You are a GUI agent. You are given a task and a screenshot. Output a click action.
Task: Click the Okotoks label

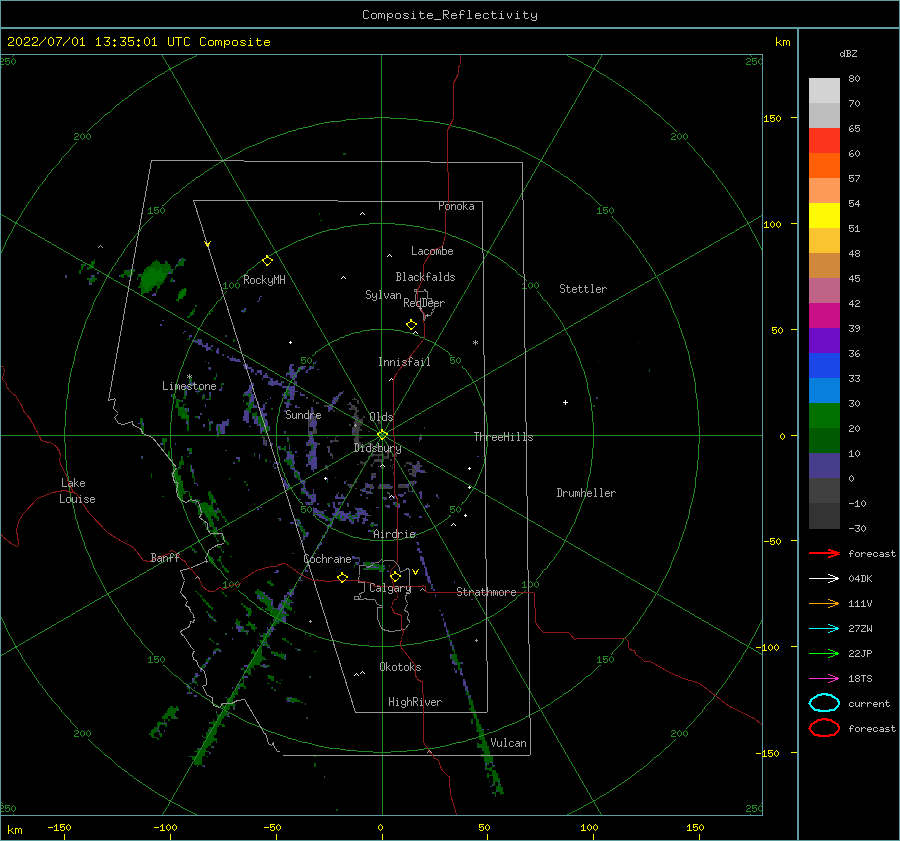pos(400,667)
